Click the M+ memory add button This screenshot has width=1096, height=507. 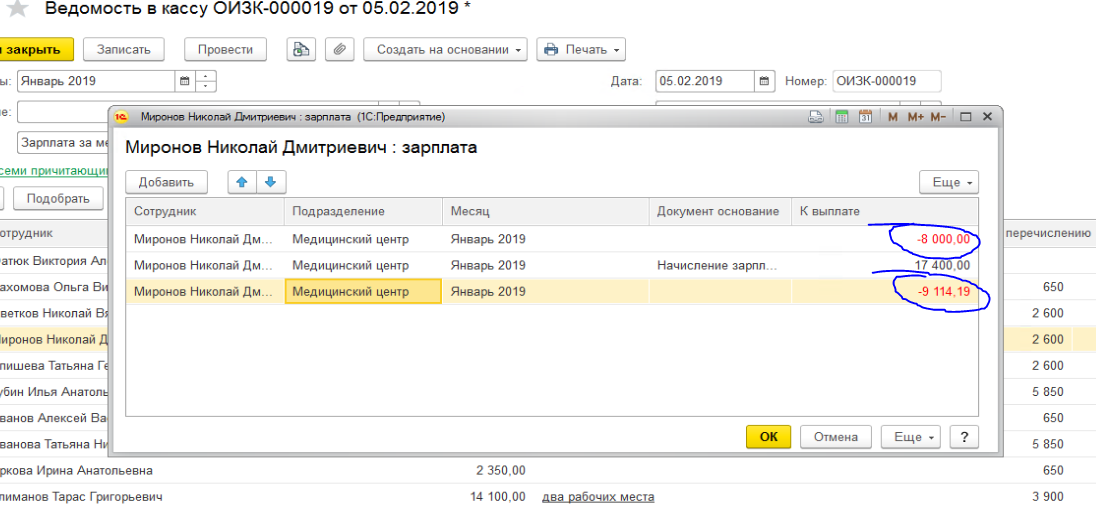(x=915, y=117)
